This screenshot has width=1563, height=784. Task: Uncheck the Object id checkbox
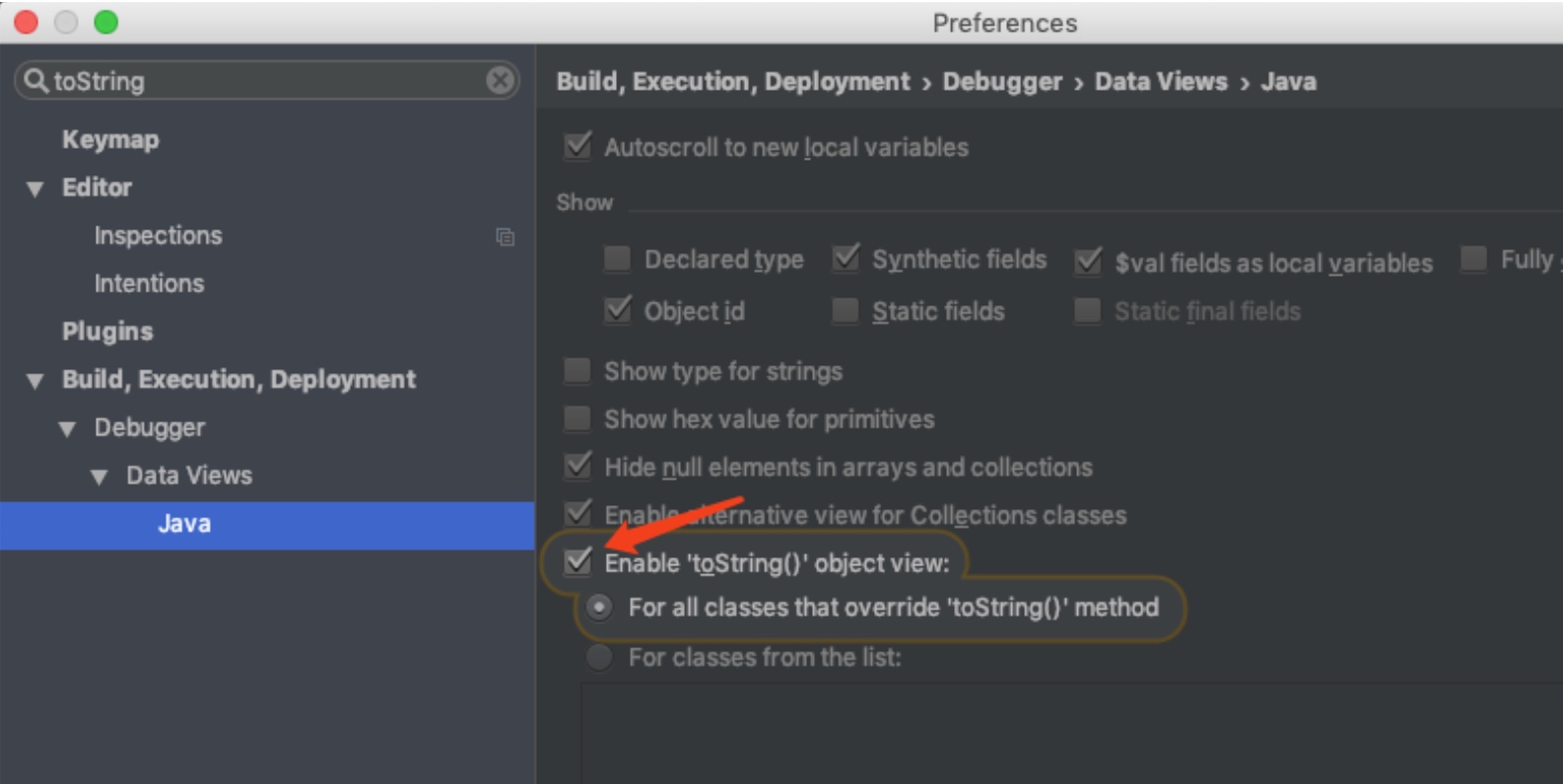(617, 311)
